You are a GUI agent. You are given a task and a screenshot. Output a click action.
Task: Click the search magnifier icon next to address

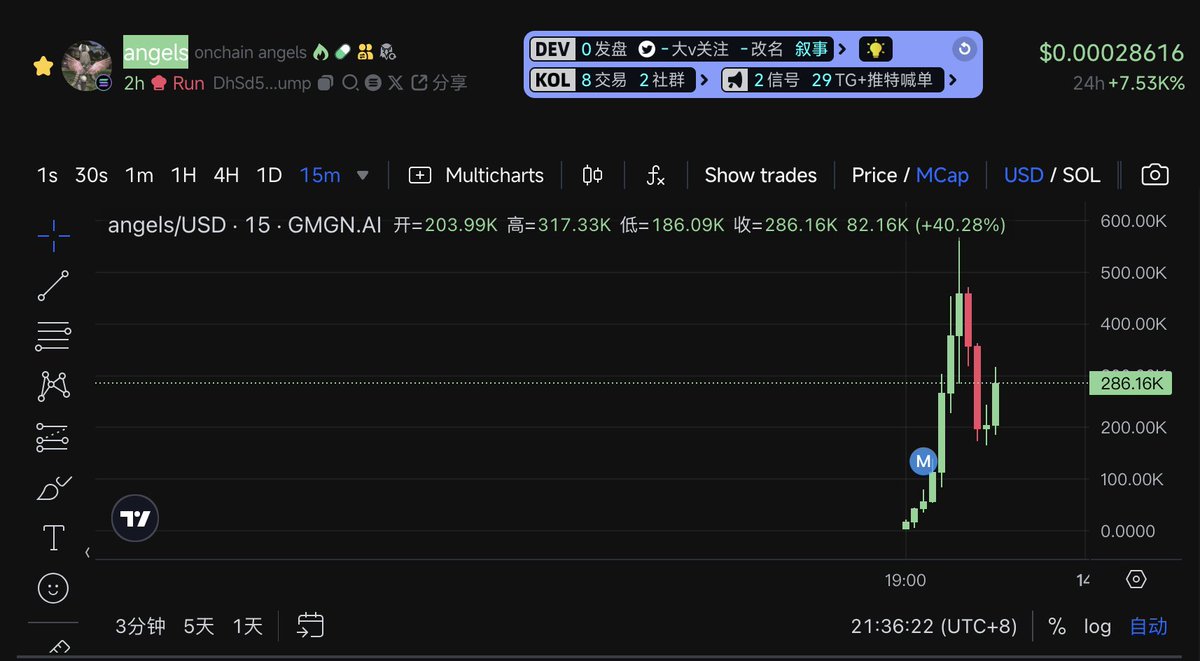[x=350, y=83]
